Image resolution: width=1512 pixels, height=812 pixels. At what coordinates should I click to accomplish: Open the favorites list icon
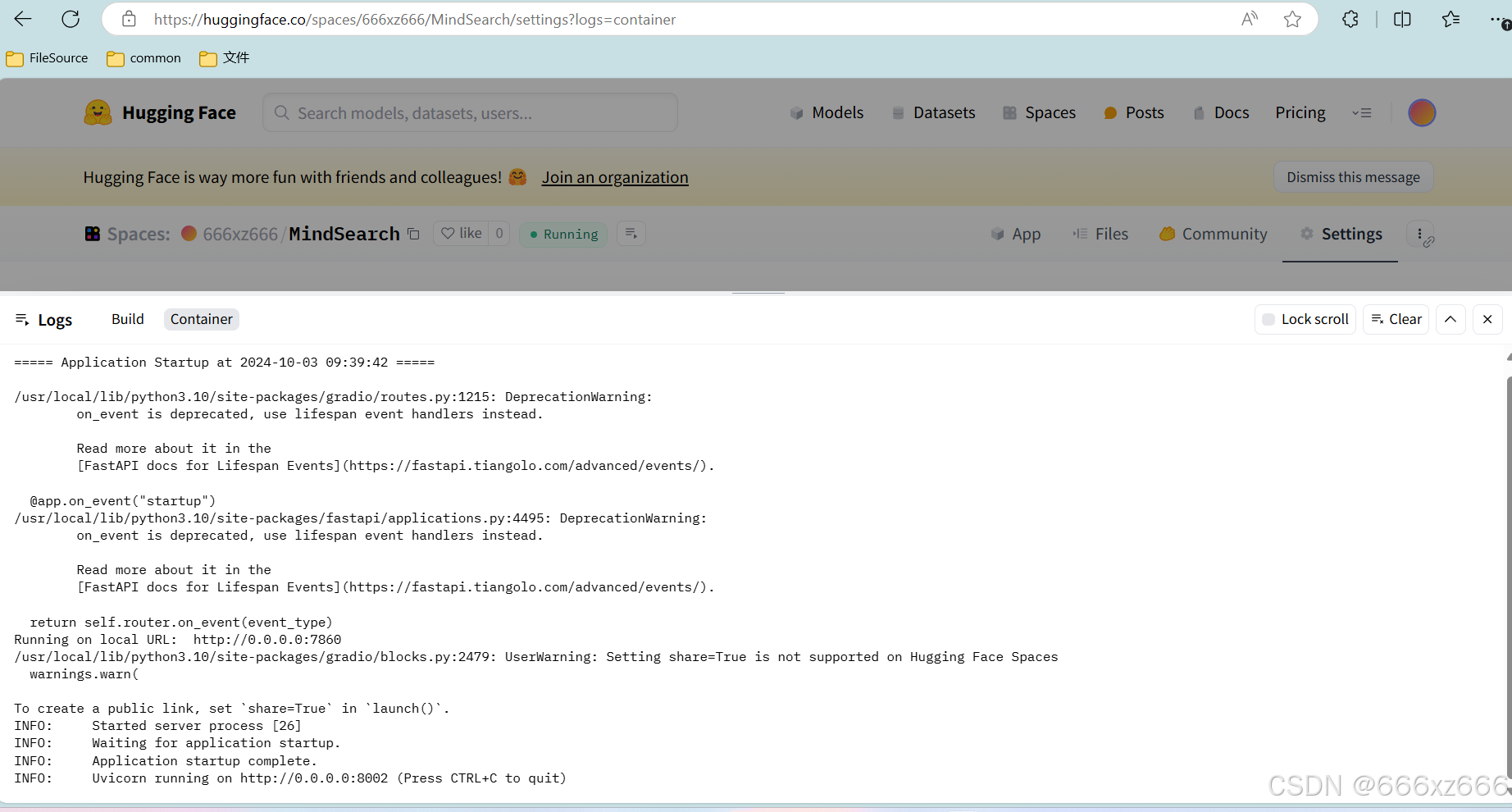click(1451, 19)
